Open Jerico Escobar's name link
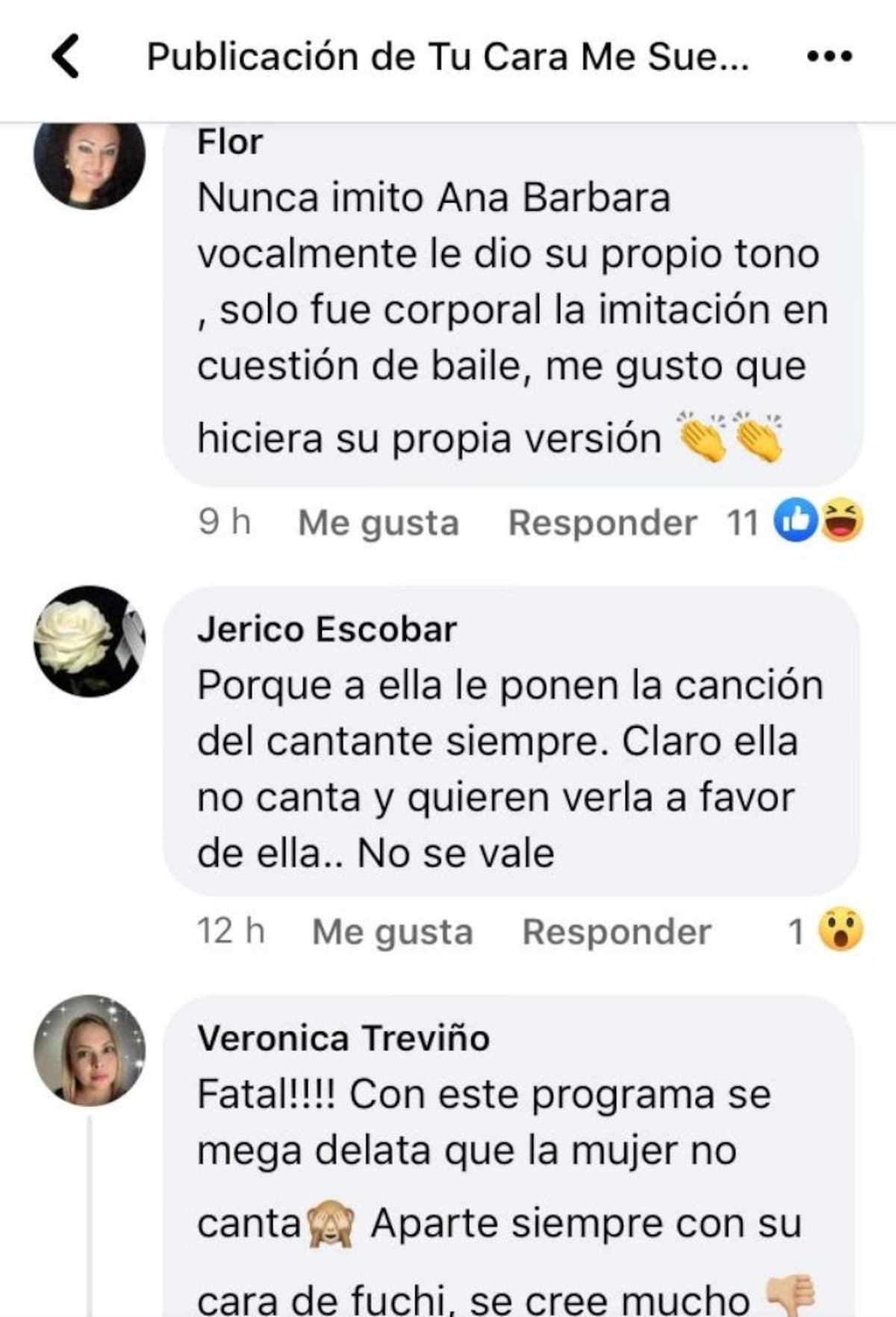The image size is (896, 1317). pyautogui.click(x=327, y=629)
